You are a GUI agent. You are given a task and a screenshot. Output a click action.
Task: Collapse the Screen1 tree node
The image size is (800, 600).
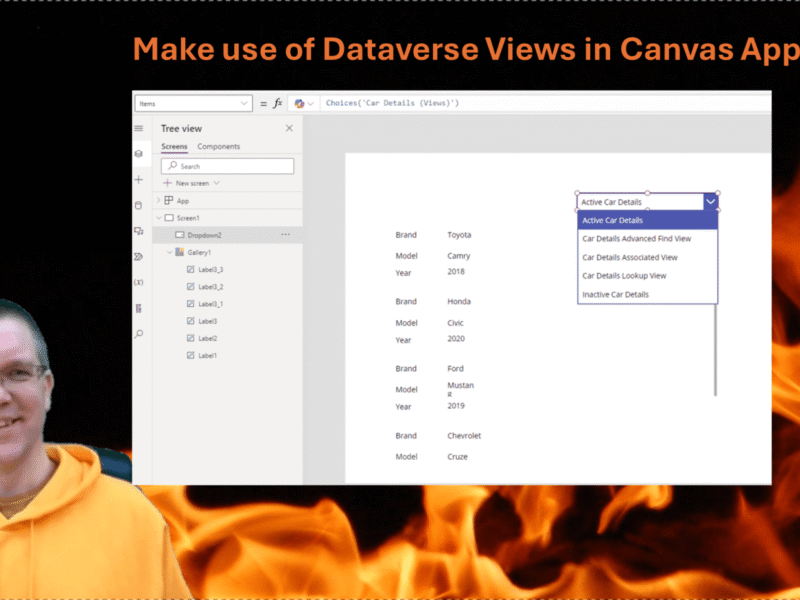(x=159, y=218)
